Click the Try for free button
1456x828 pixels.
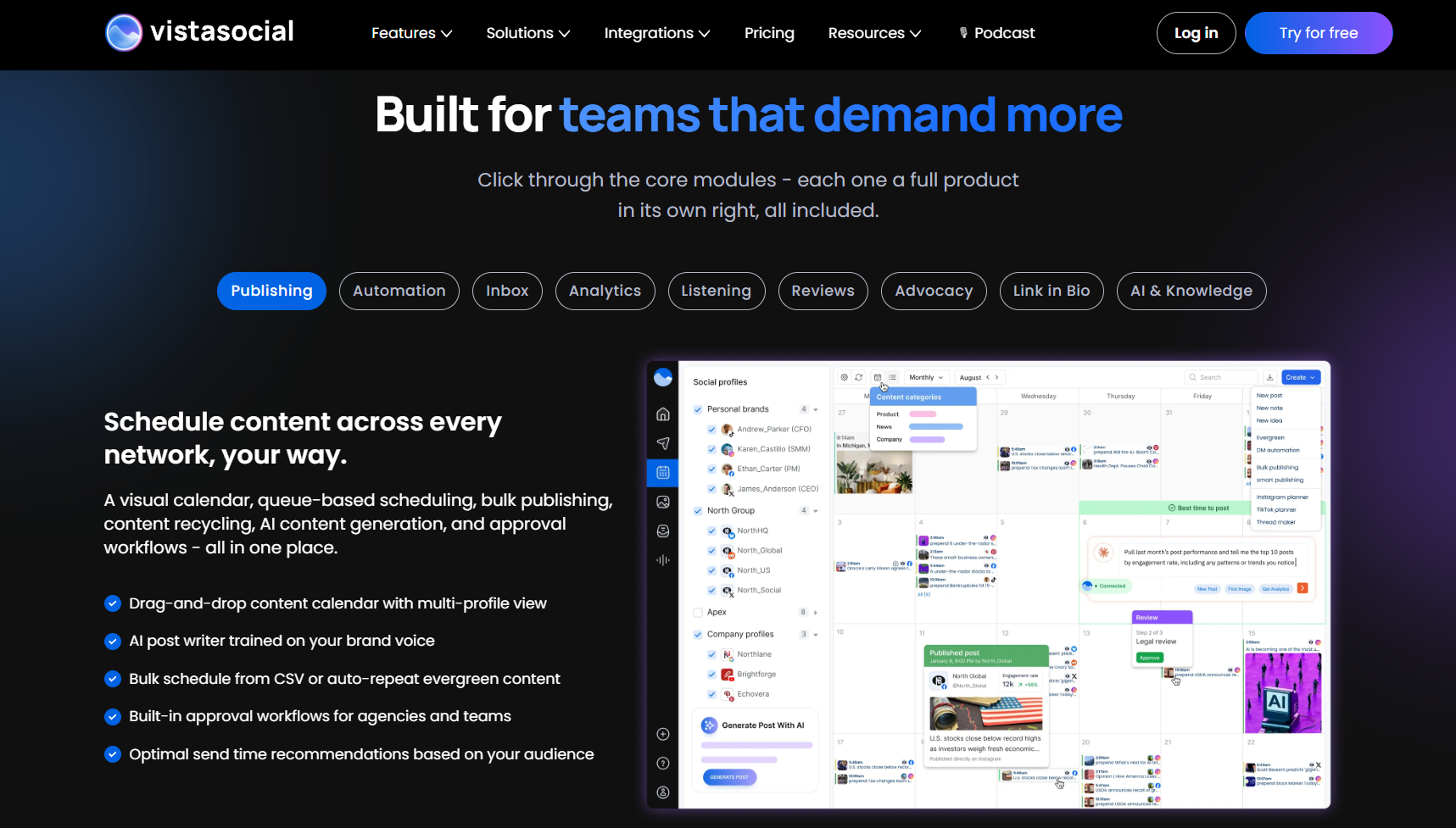pos(1318,33)
